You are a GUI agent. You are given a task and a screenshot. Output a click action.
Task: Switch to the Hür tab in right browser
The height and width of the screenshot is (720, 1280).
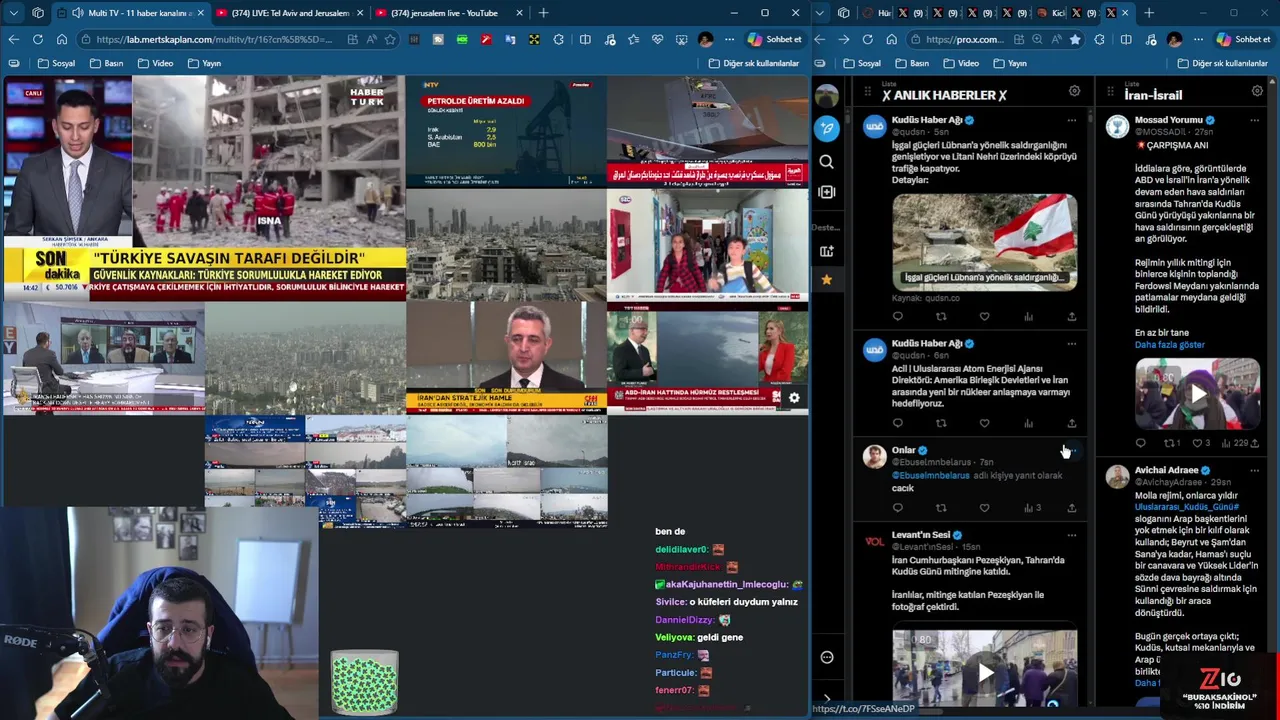(876, 13)
